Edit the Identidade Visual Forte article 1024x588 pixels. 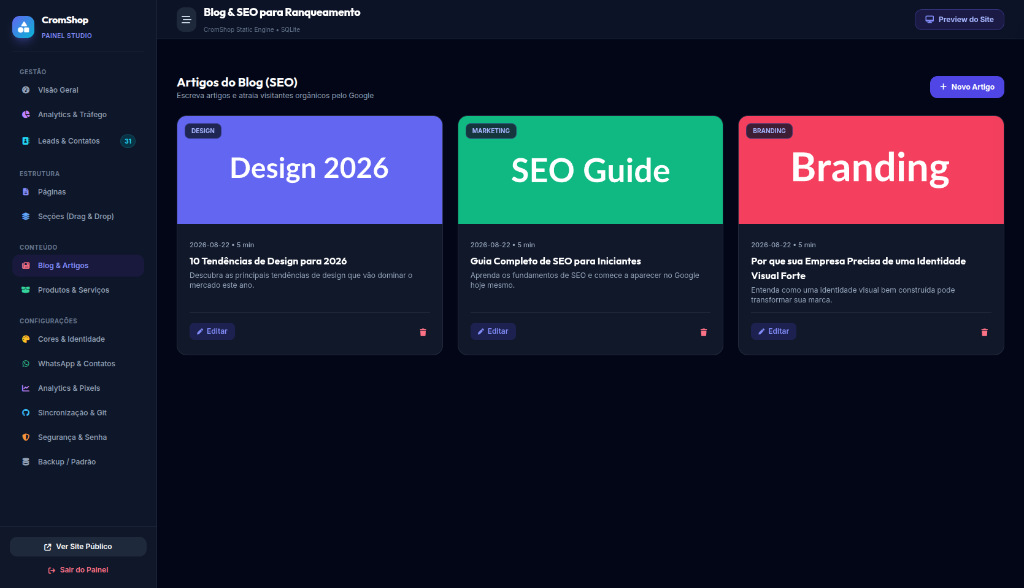pos(773,331)
